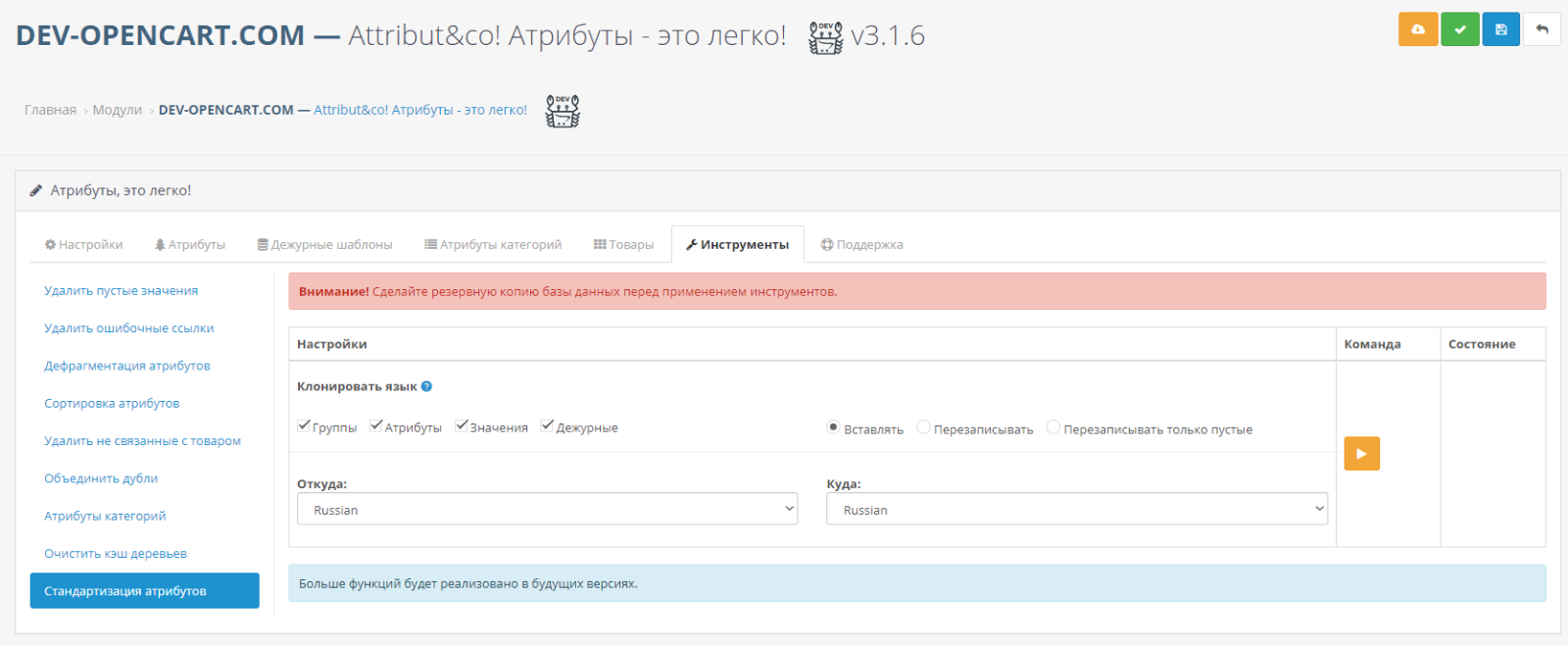This screenshot has height=647, width=1568.
Task: Click the DEV-OPENCART.COM breadcrumb link
Action: point(343,110)
